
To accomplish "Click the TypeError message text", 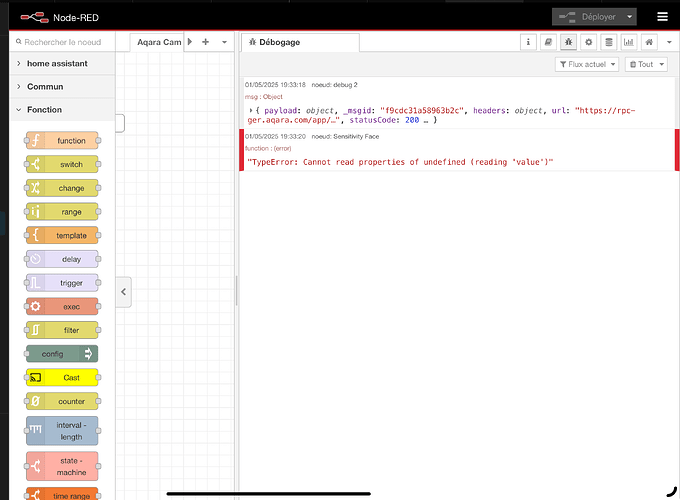I will 400,162.
